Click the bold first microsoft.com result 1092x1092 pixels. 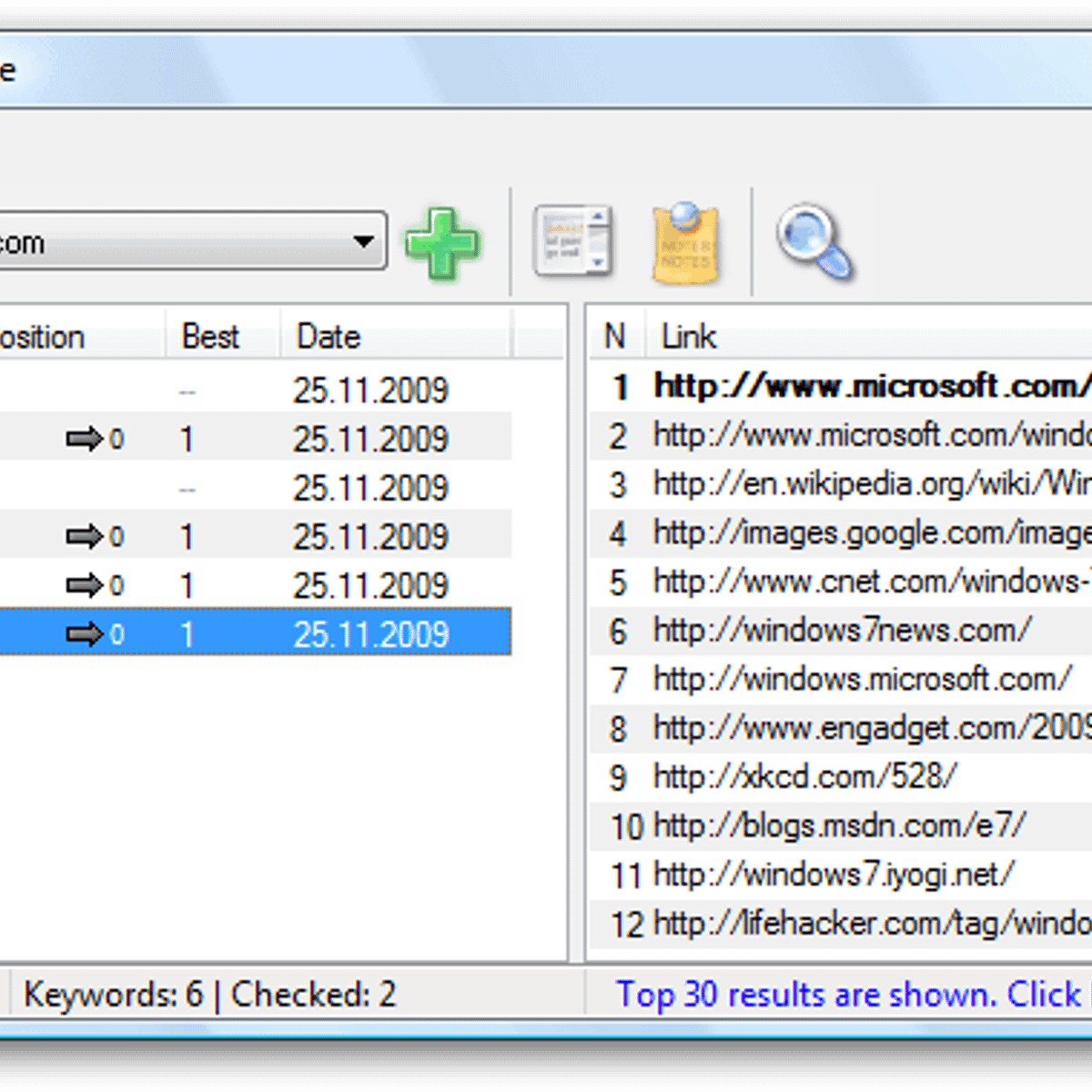pos(871,387)
